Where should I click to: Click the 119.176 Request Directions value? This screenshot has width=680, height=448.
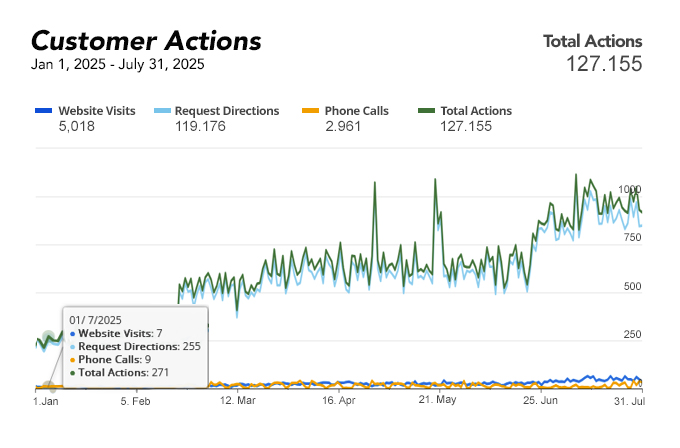[200, 127]
